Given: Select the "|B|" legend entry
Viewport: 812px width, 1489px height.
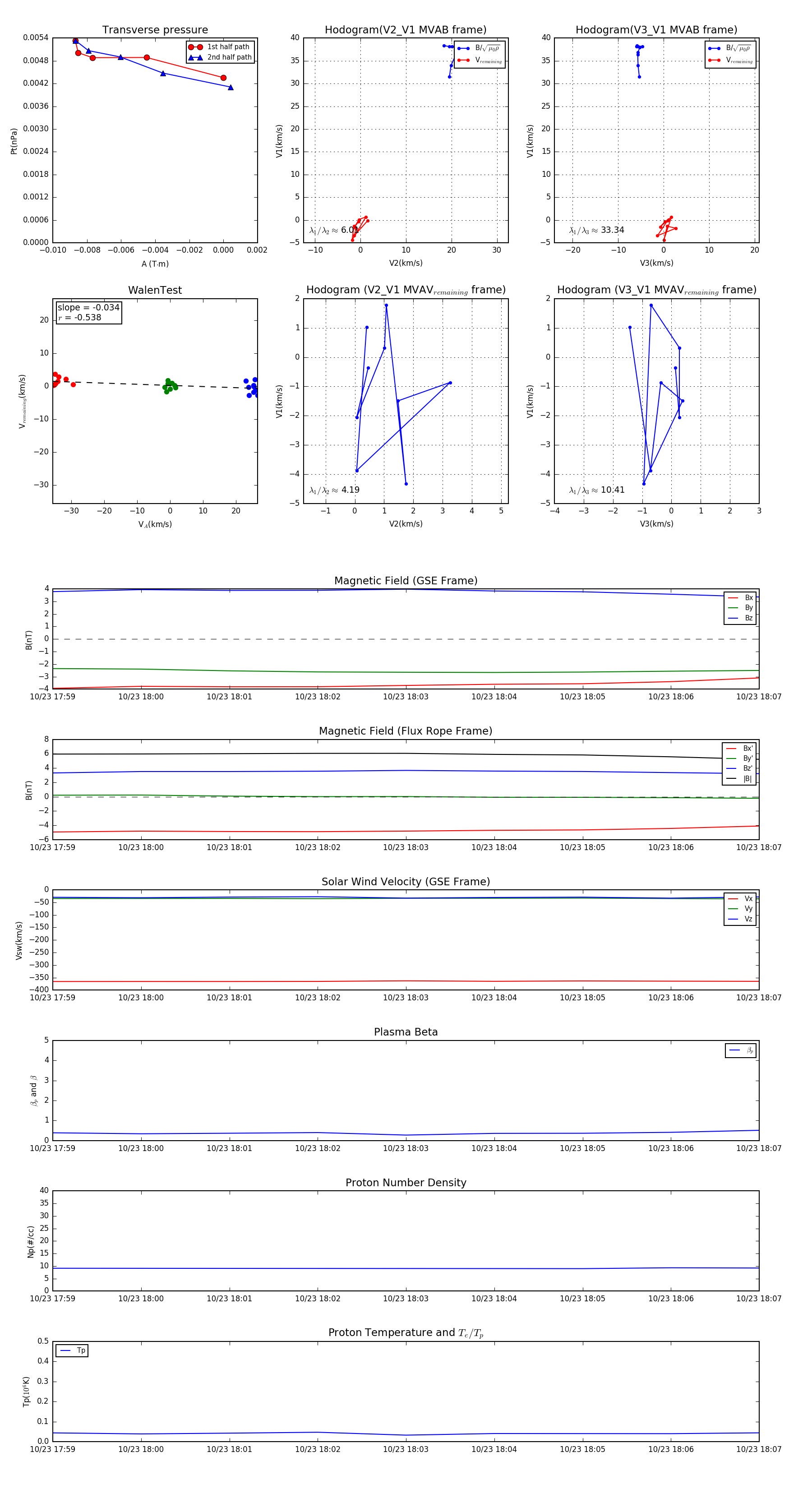Looking at the screenshot, I should pyautogui.click(x=740, y=779).
